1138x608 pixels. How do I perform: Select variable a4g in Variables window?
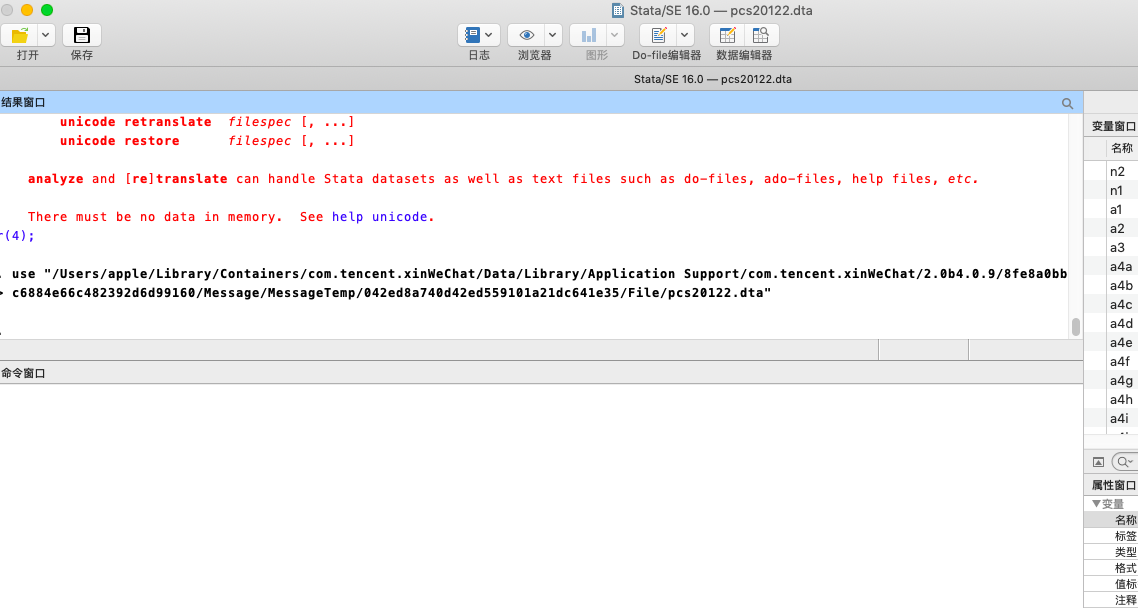coord(1121,381)
